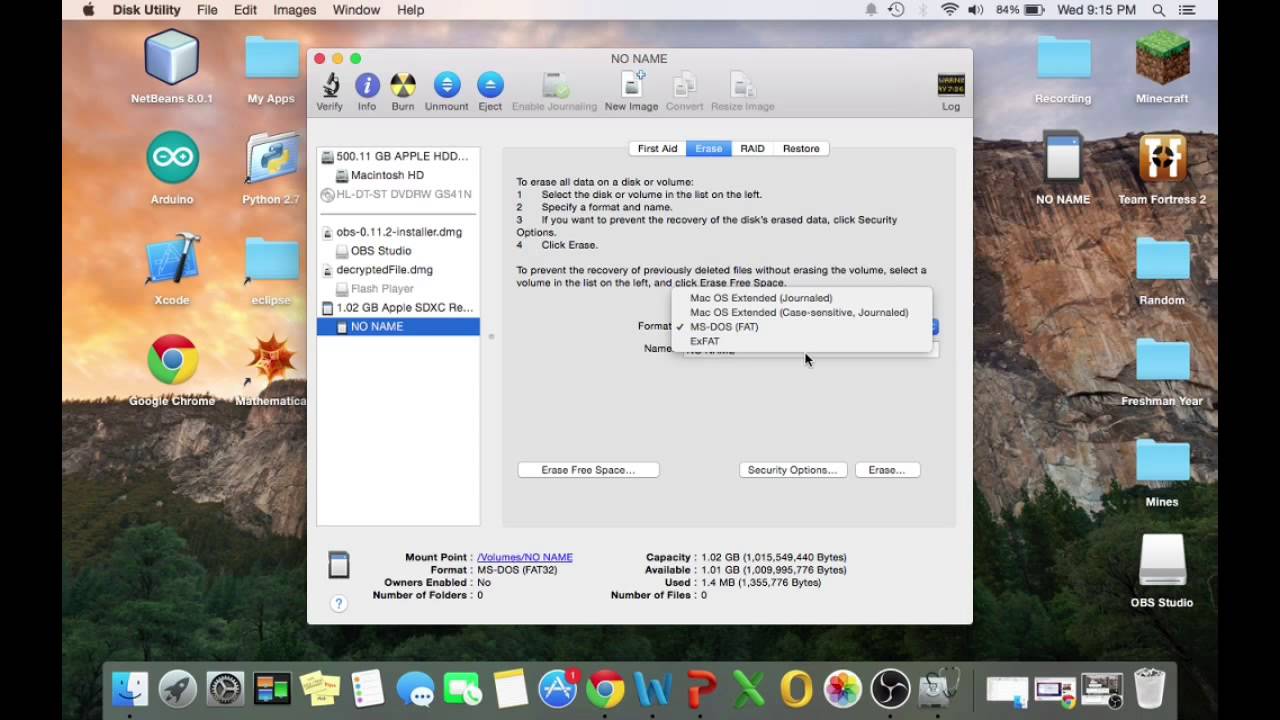Open Microsoft Word from the dock
This screenshot has height=720, width=1280.
coord(652,688)
